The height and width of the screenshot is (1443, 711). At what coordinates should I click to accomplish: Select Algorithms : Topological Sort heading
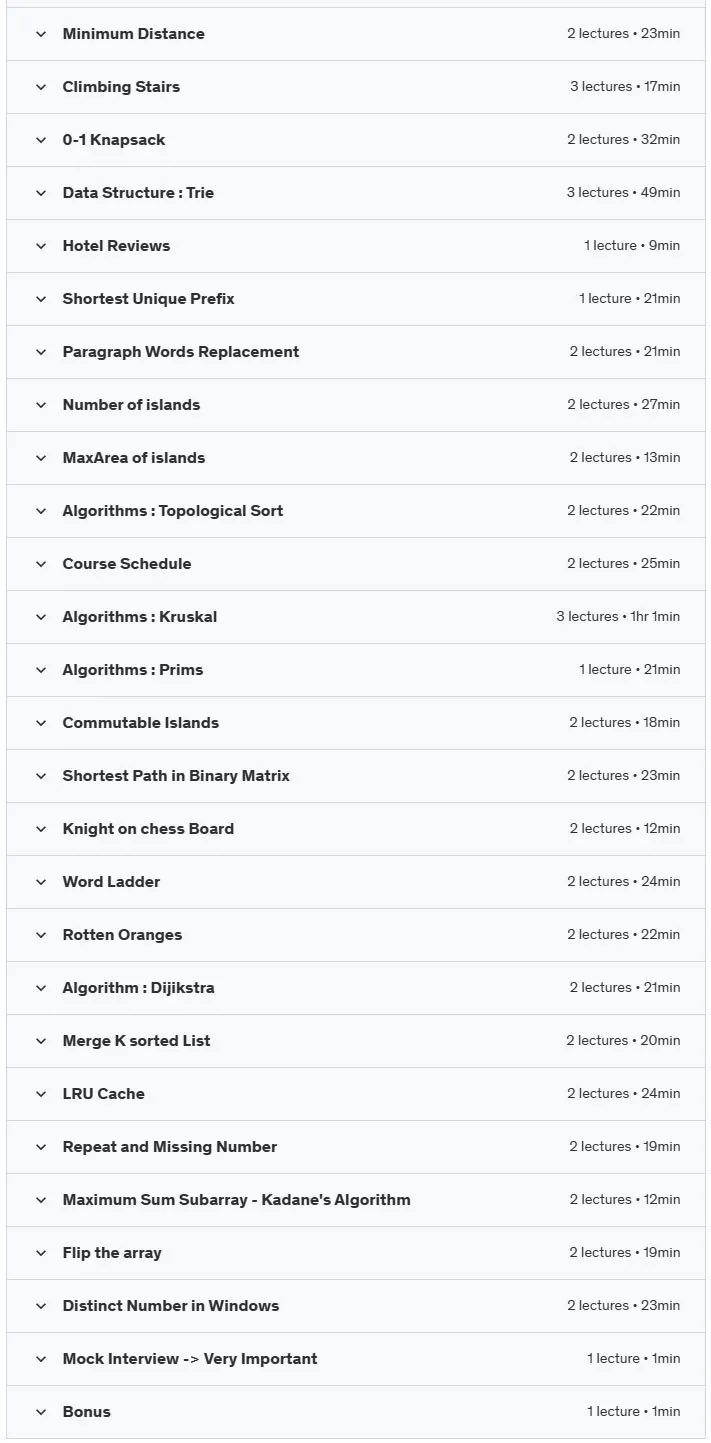point(173,511)
